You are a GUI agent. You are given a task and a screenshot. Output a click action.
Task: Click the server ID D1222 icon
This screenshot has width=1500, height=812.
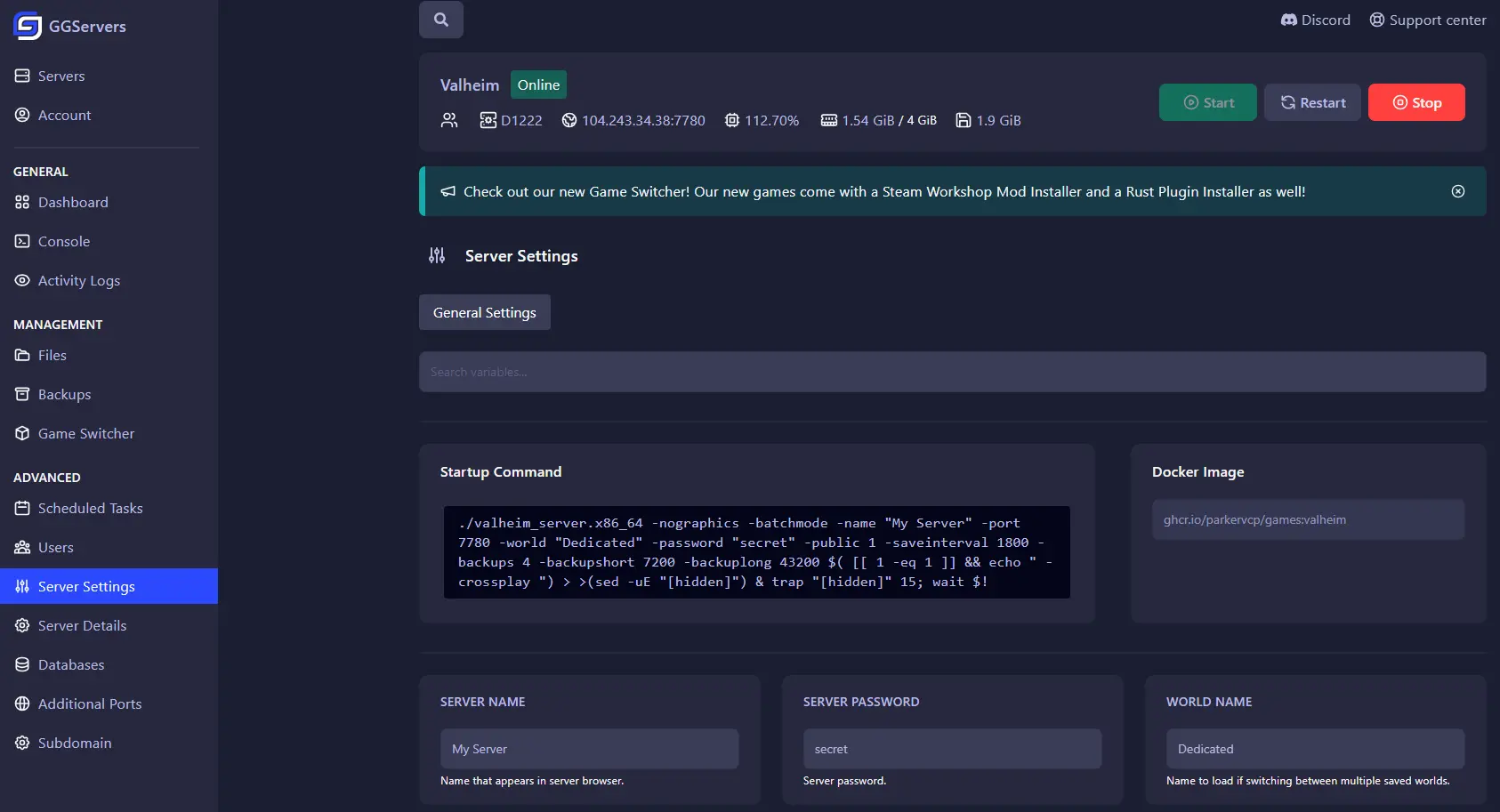488,120
